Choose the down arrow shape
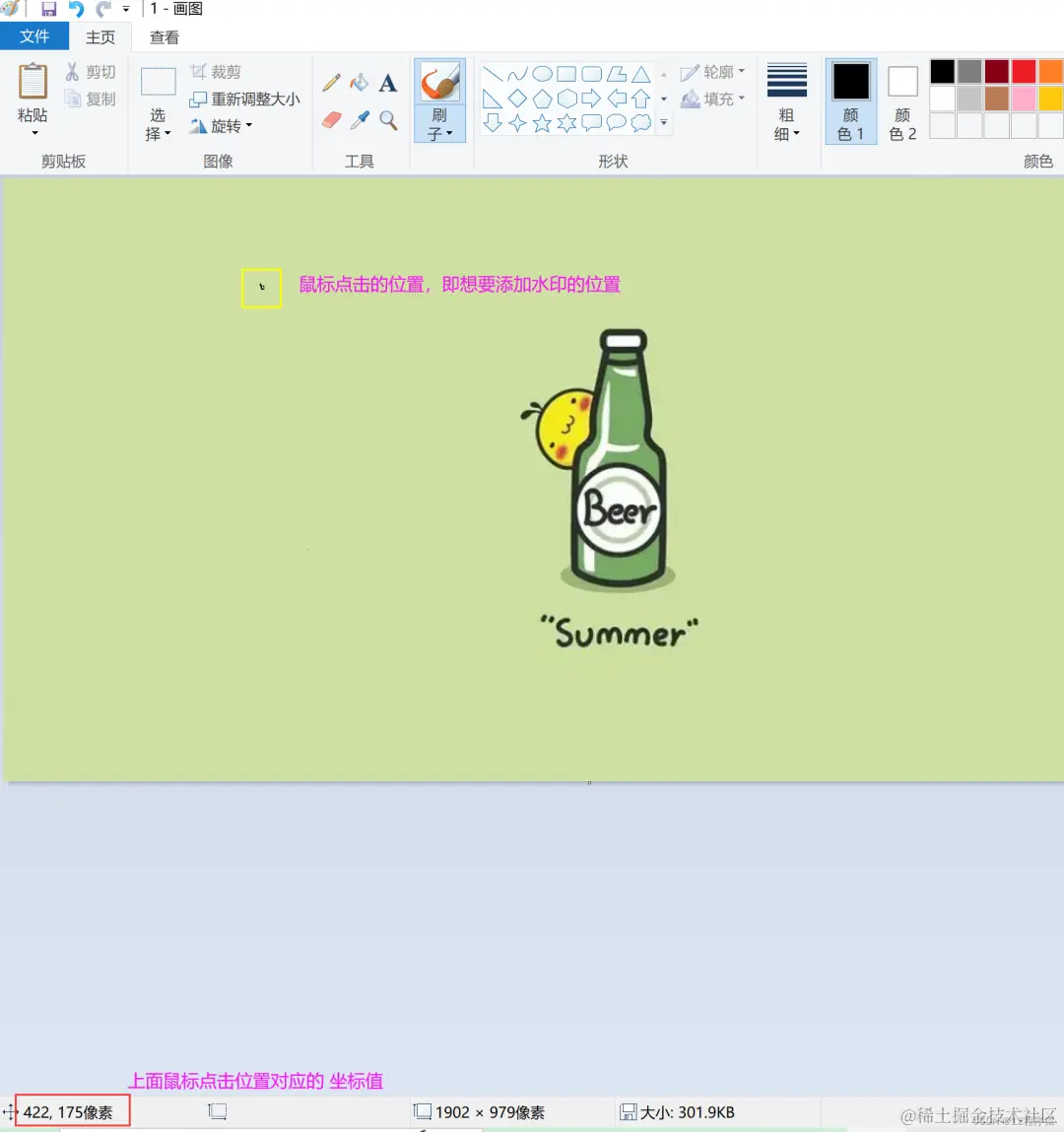Viewport: 1064px width, 1132px height. 493,123
